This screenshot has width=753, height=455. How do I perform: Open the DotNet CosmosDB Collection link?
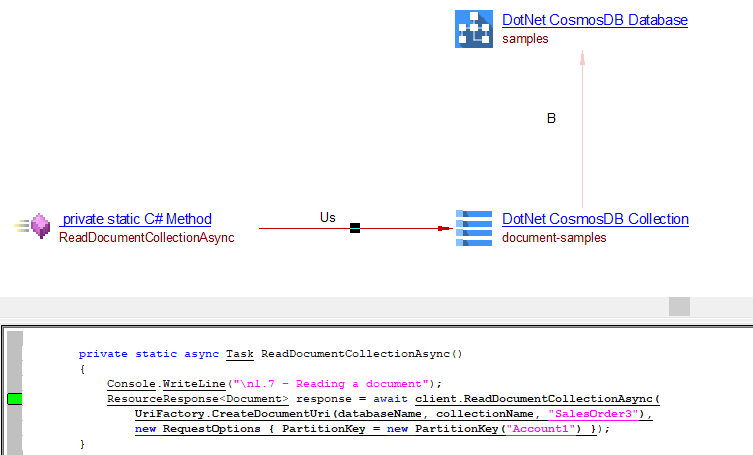595,219
